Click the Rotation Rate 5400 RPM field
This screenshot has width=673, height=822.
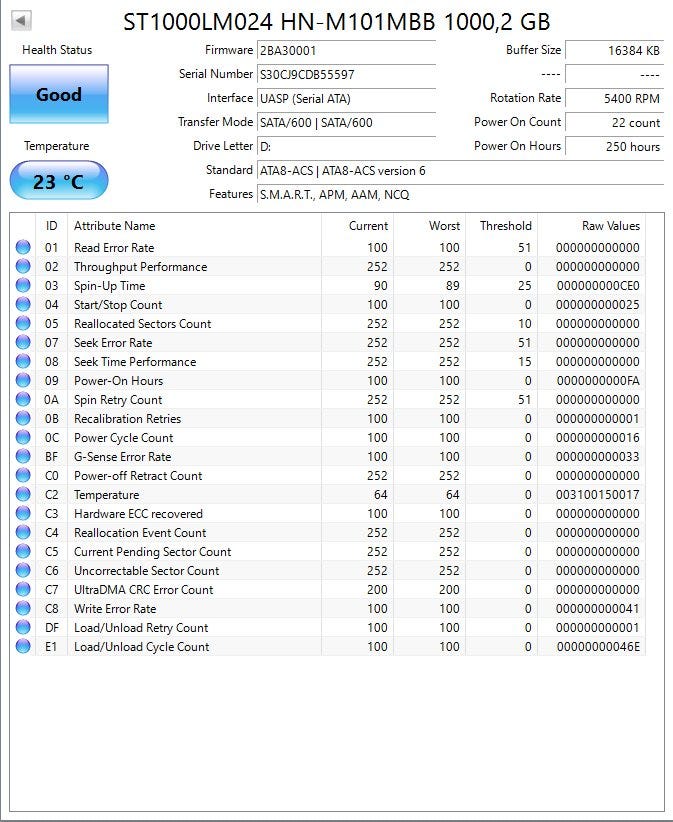[x=613, y=98]
